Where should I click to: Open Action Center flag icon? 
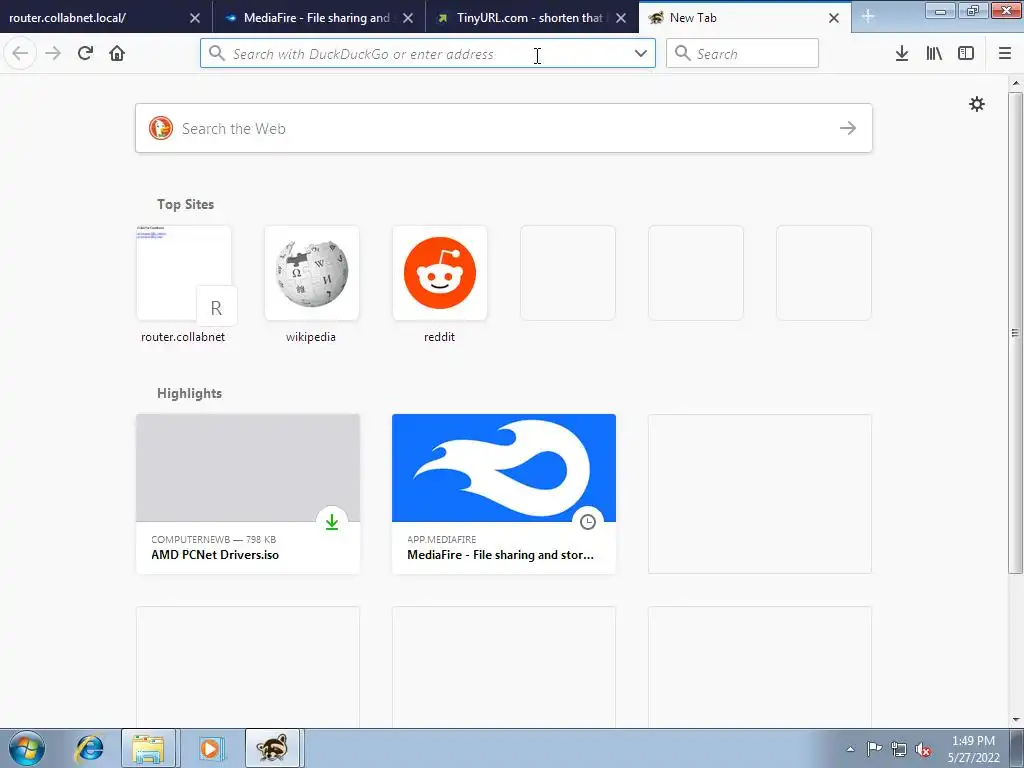point(874,749)
